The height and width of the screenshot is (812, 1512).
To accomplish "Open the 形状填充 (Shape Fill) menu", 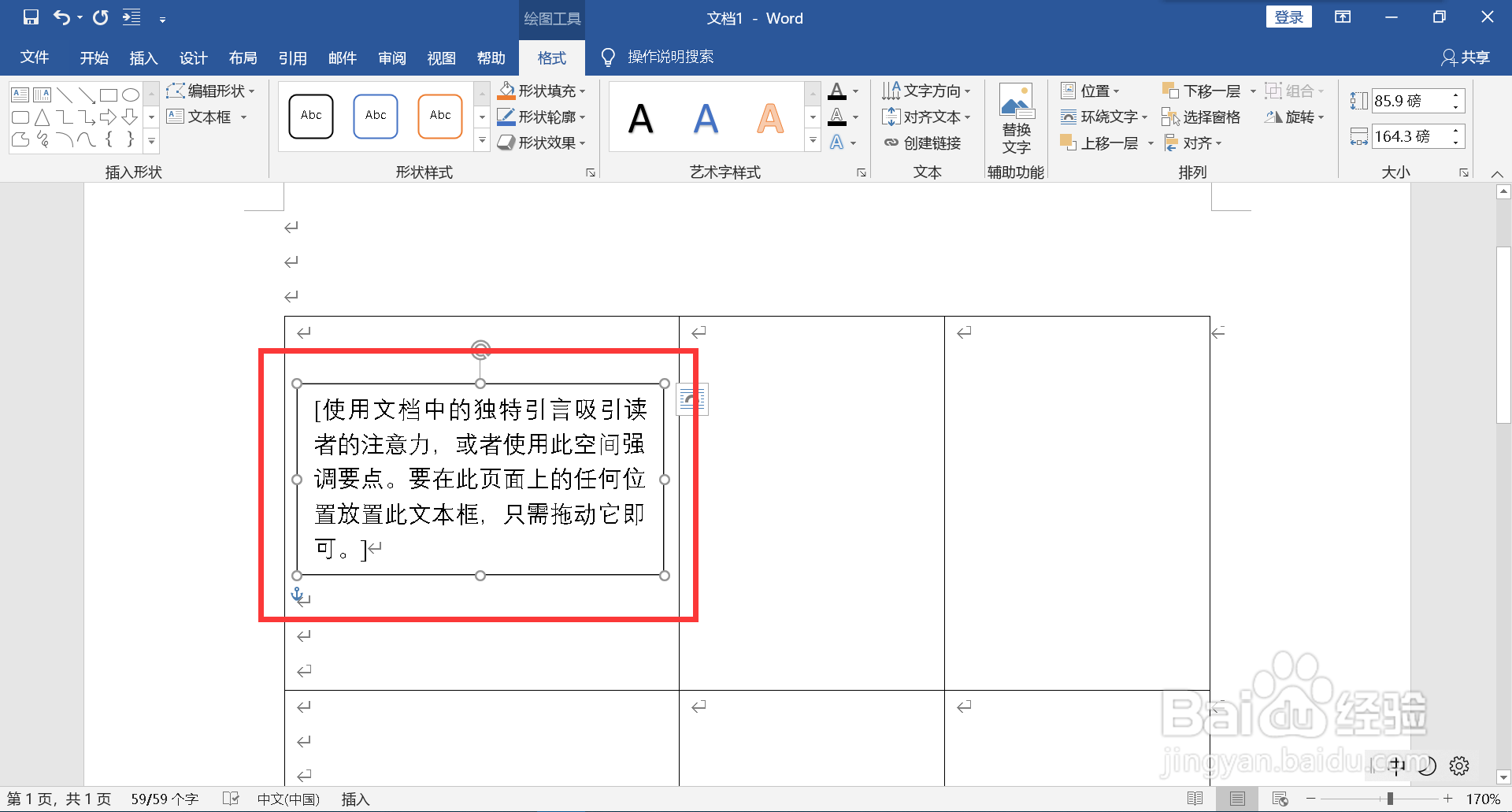I will [x=543, y=91].
